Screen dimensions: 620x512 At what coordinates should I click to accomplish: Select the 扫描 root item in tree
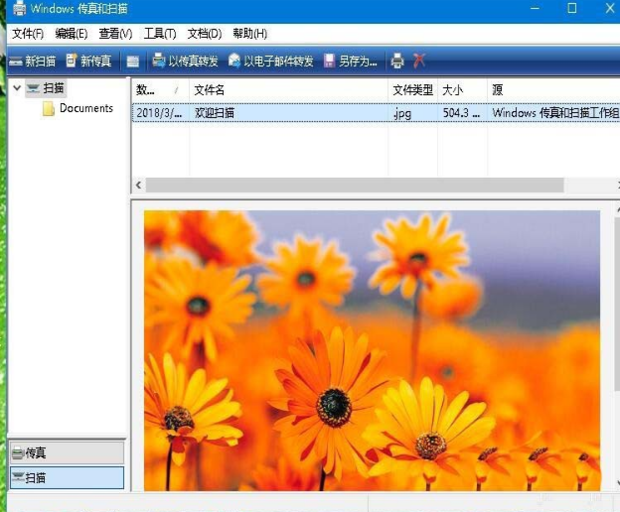click(46, 88)
